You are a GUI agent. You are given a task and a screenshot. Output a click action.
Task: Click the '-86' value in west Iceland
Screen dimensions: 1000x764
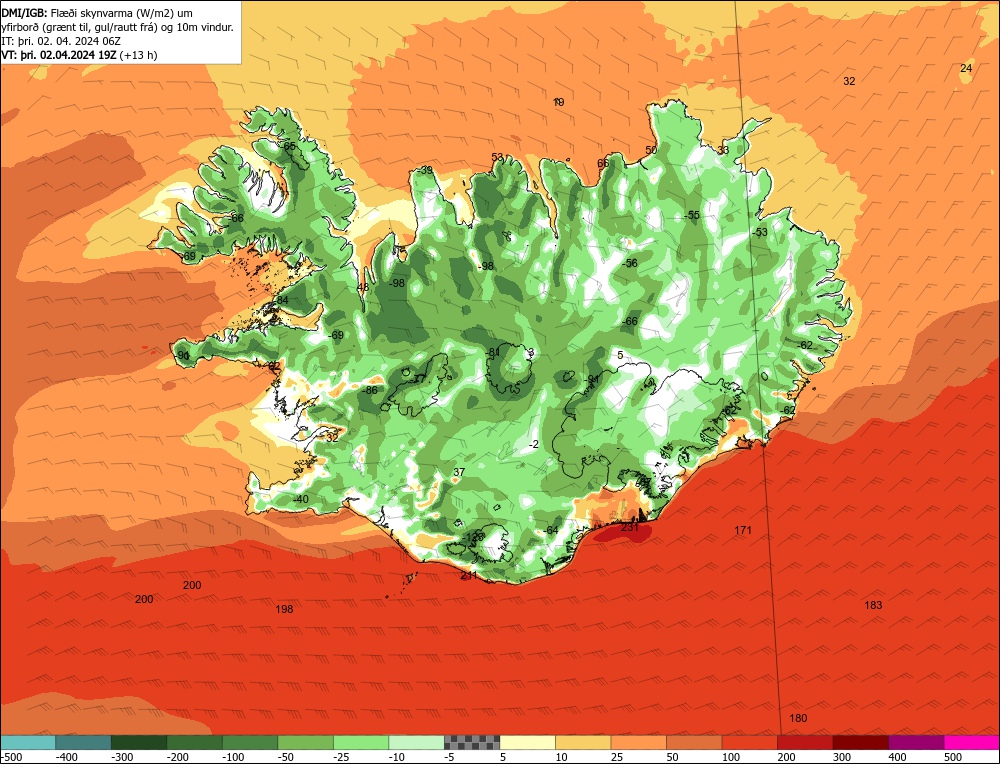point(370,390)
